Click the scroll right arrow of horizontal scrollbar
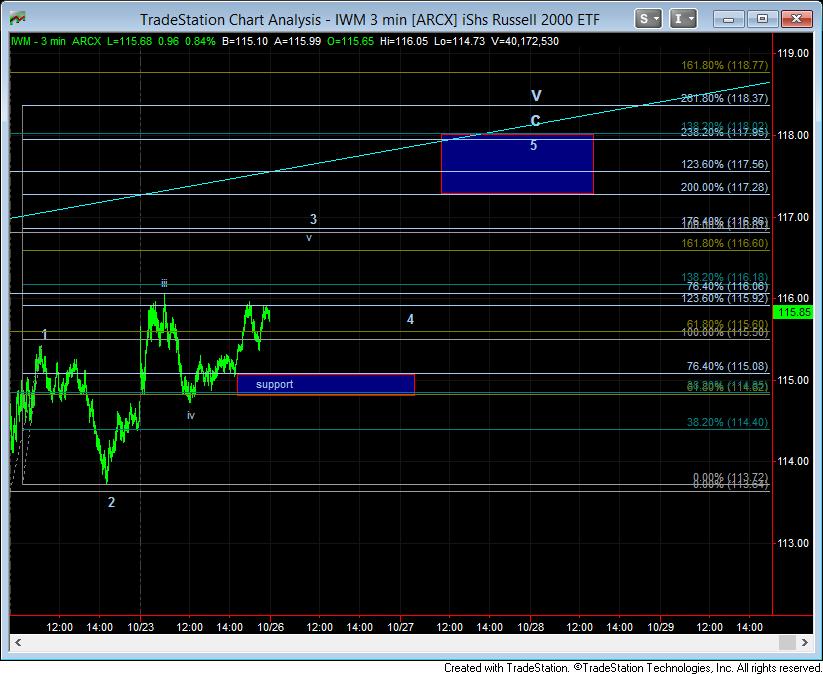Screen dimensions: 823x674 [805, 642]
